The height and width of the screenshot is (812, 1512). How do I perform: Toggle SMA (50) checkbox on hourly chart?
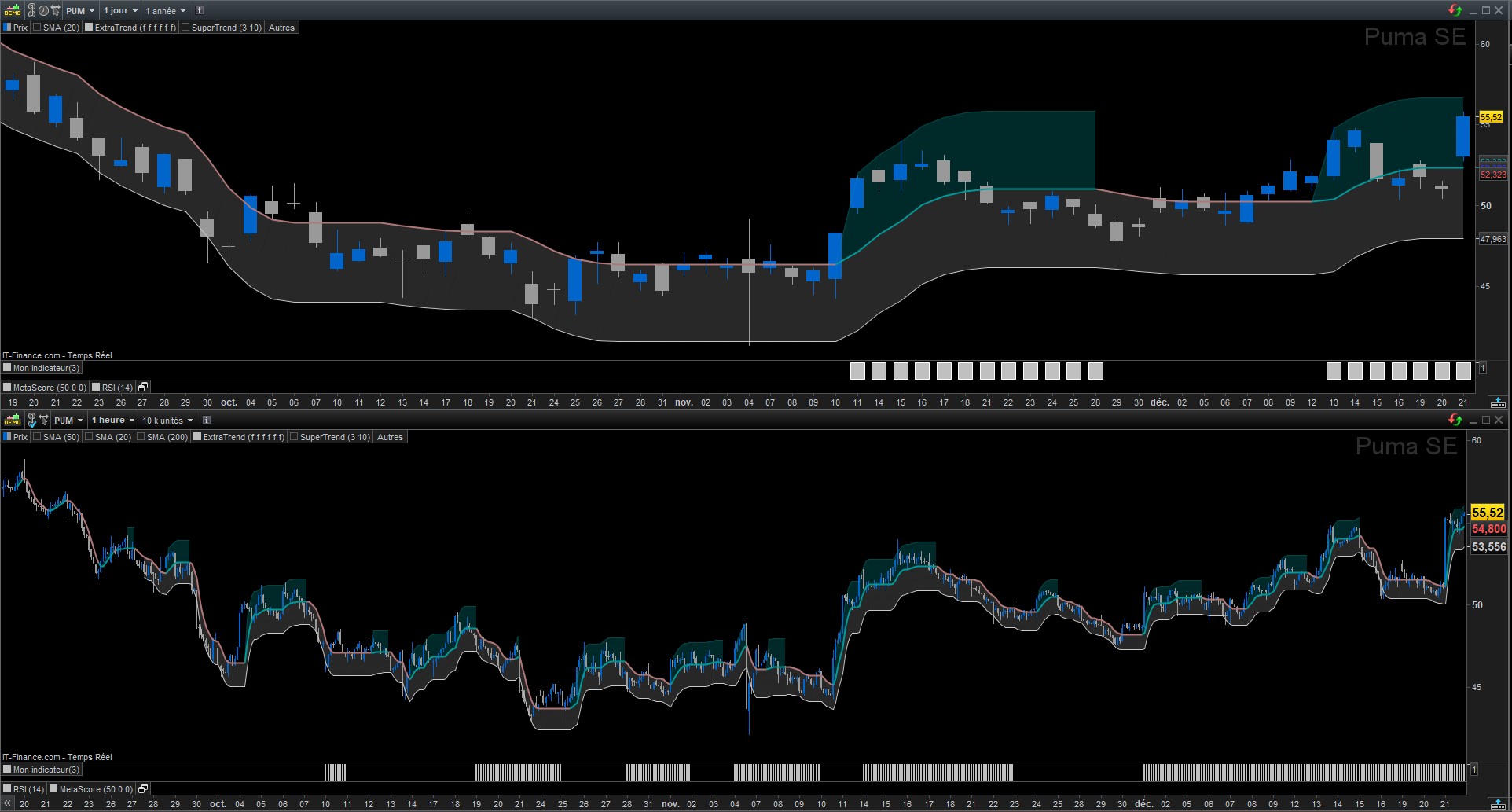(37, 437)
